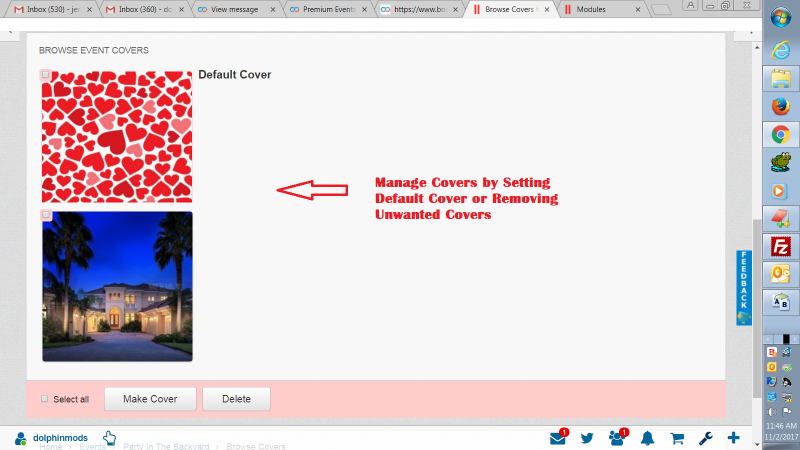Close the Premium Events tab
The image size is (800, 450).
364,10
